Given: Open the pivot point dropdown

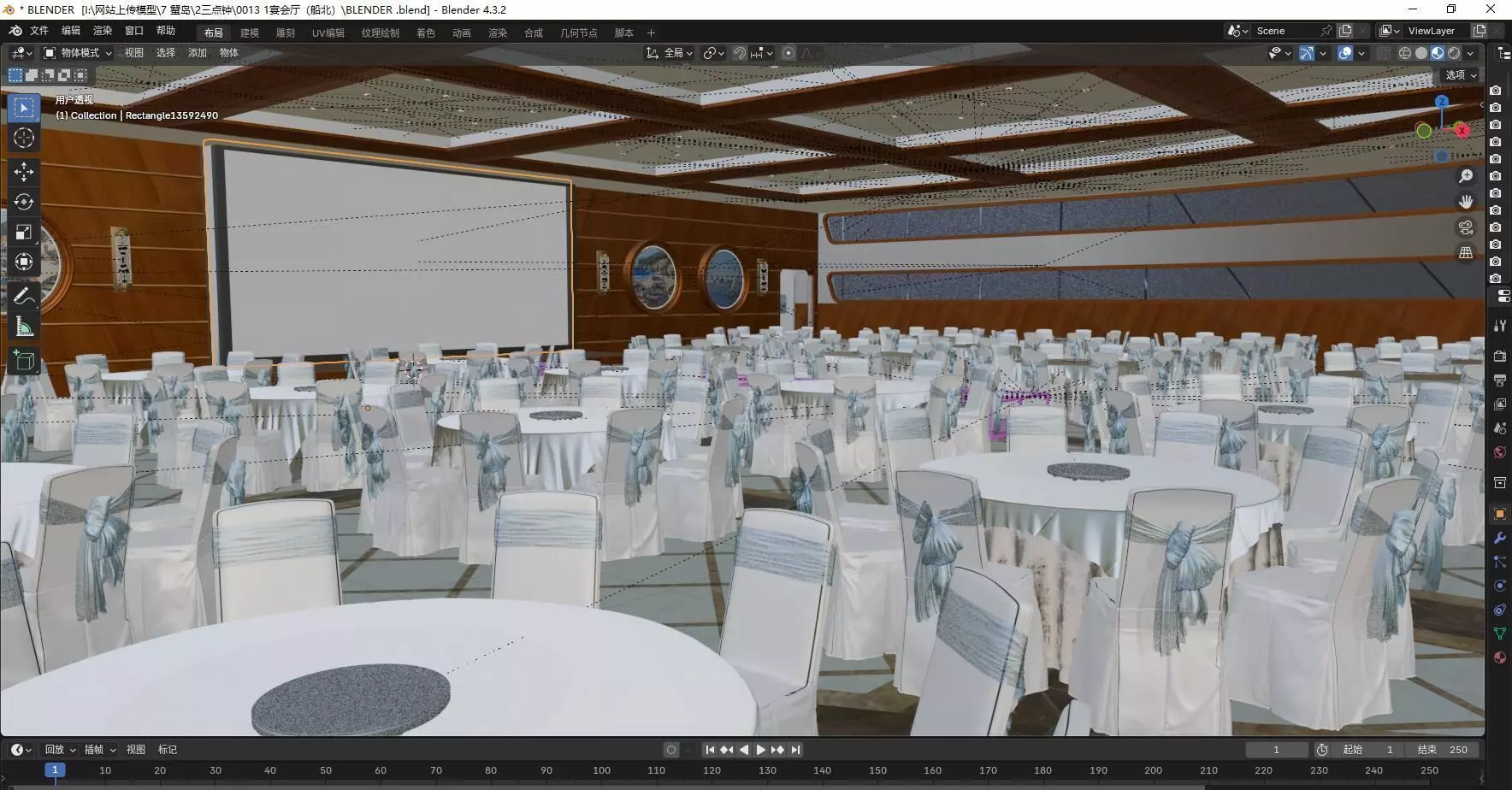Looking at the screenshot, I should click(x=713, y=53).
